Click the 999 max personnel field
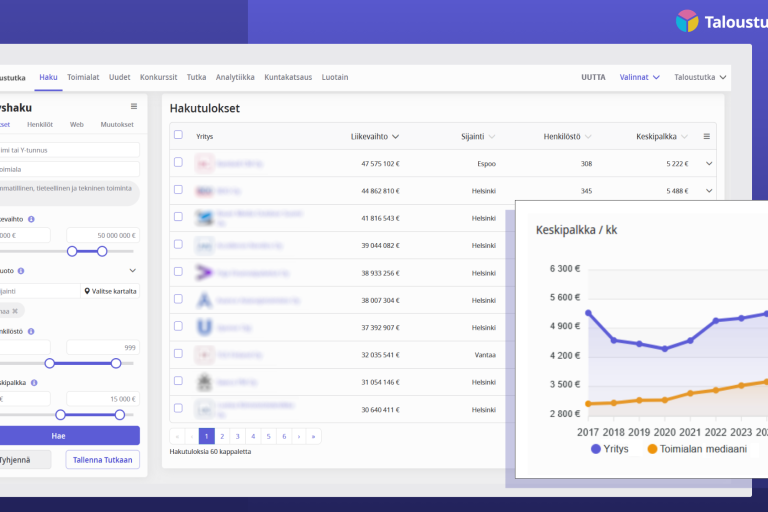Viewport: 768px width, 512px height. pos(103,347)
